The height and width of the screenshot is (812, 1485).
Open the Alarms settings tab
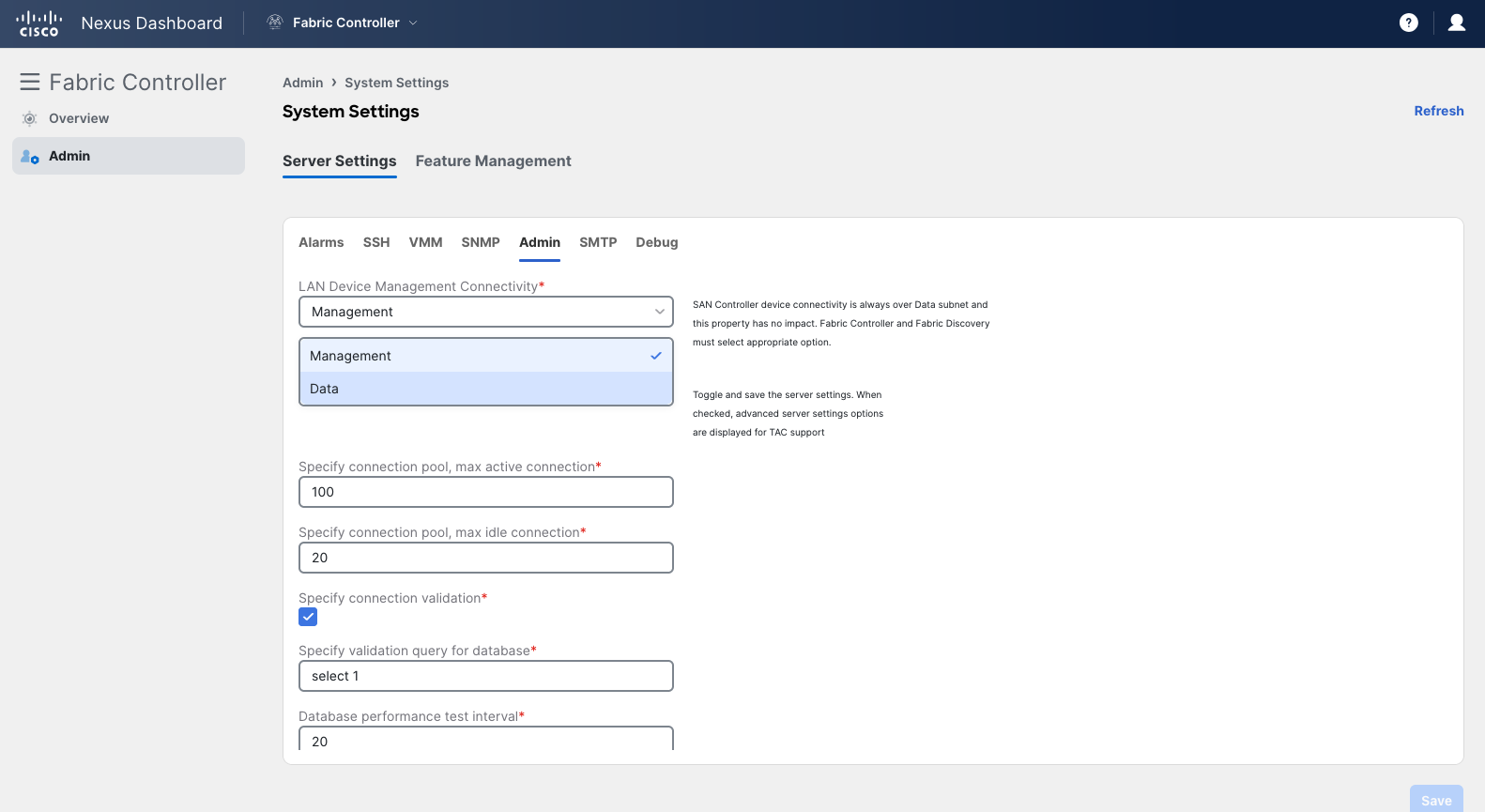point(321,242)
